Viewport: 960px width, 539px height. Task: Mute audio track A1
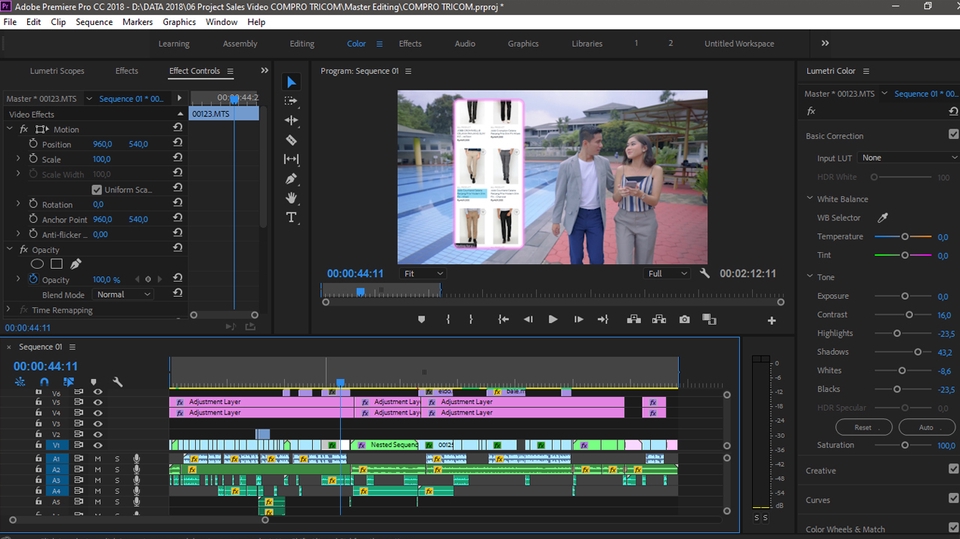click(97, 459)
